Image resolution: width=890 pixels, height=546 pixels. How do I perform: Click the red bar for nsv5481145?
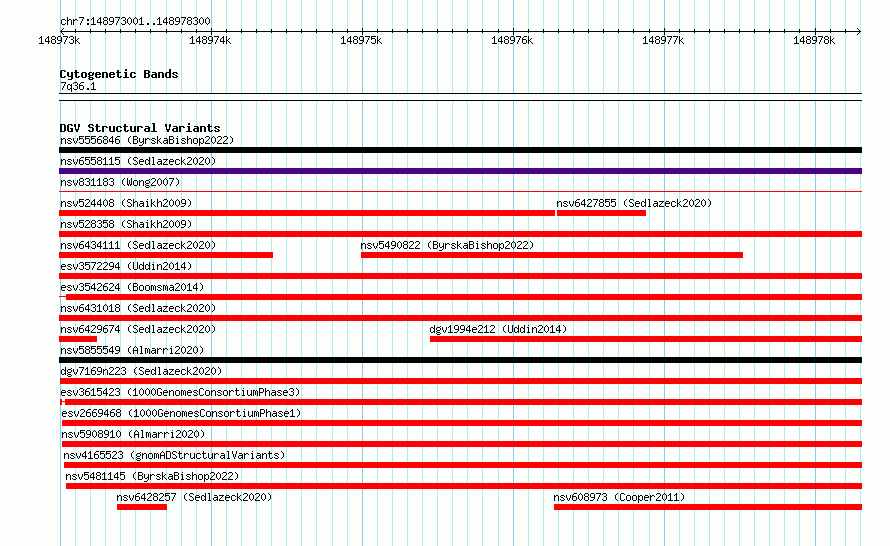464,486
